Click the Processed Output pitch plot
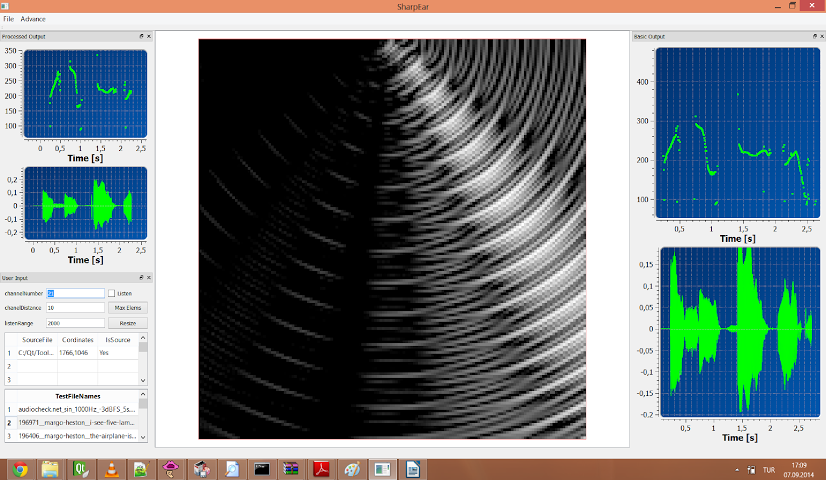The image size is (826, 480). [x=85, y=94]
